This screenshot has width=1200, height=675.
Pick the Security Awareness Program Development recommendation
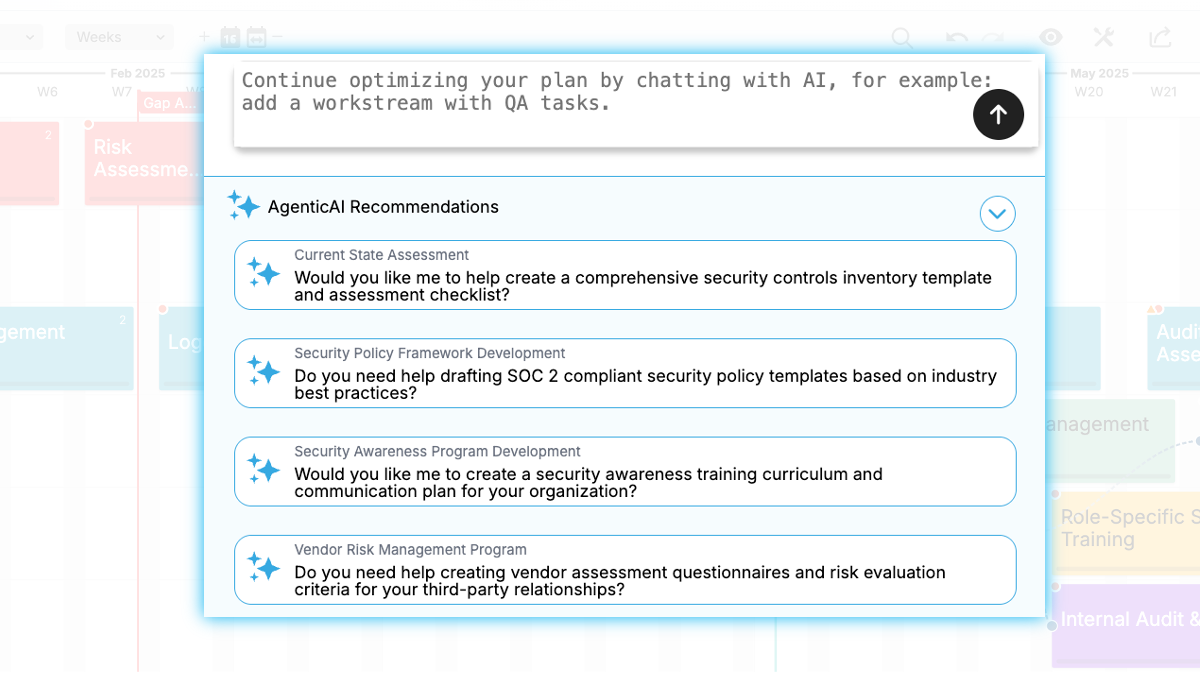(625, 471)
